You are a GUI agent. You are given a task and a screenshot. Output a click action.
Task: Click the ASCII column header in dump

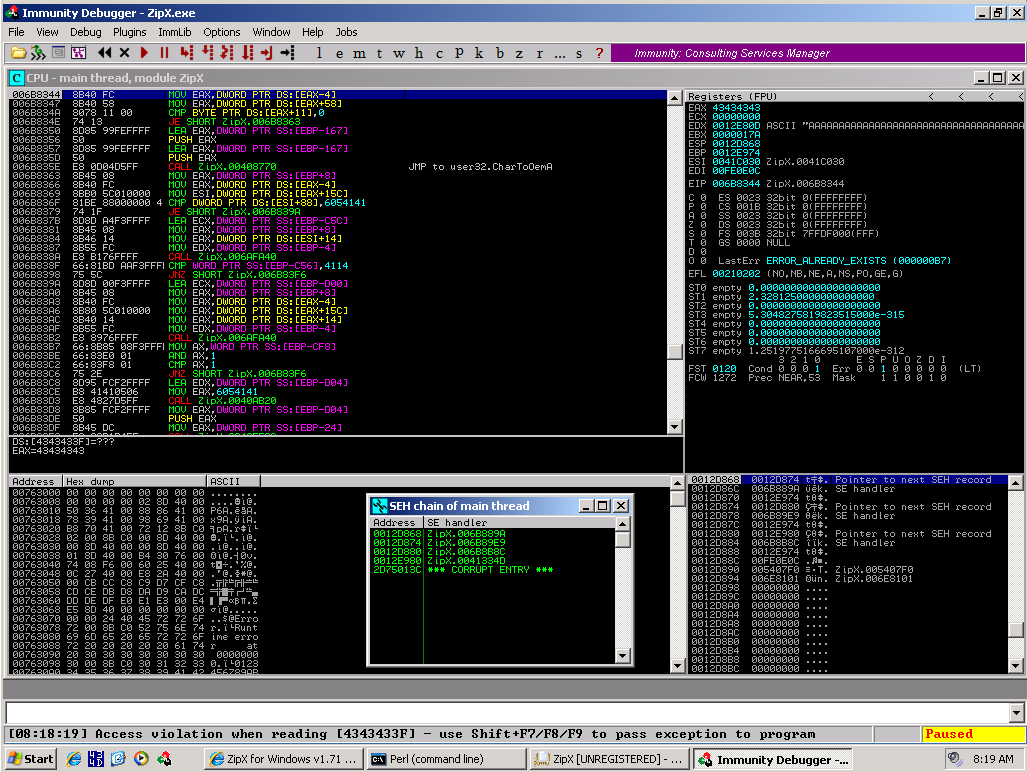(234, 481)
